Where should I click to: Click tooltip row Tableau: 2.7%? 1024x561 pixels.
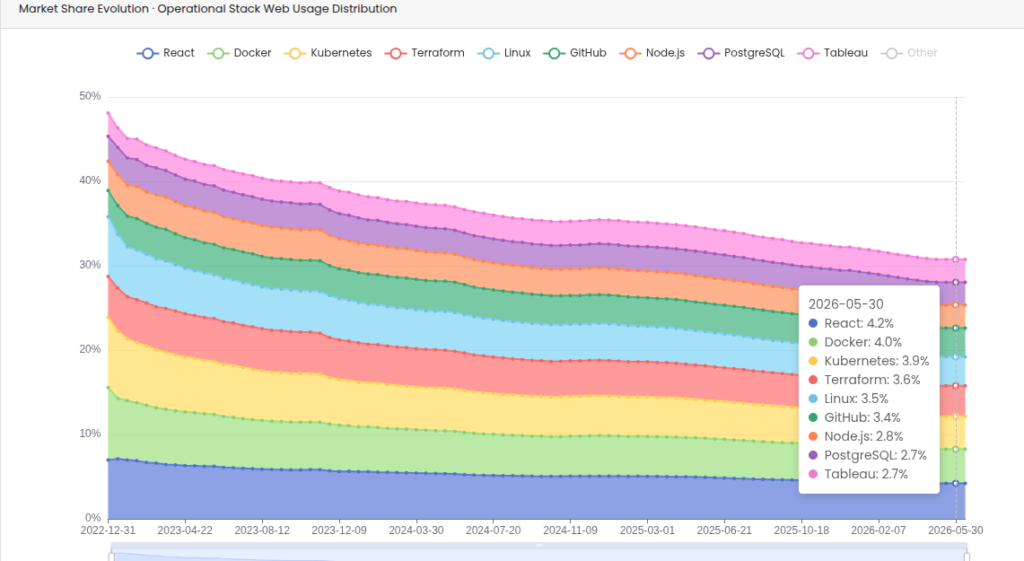tap(858, 475)
